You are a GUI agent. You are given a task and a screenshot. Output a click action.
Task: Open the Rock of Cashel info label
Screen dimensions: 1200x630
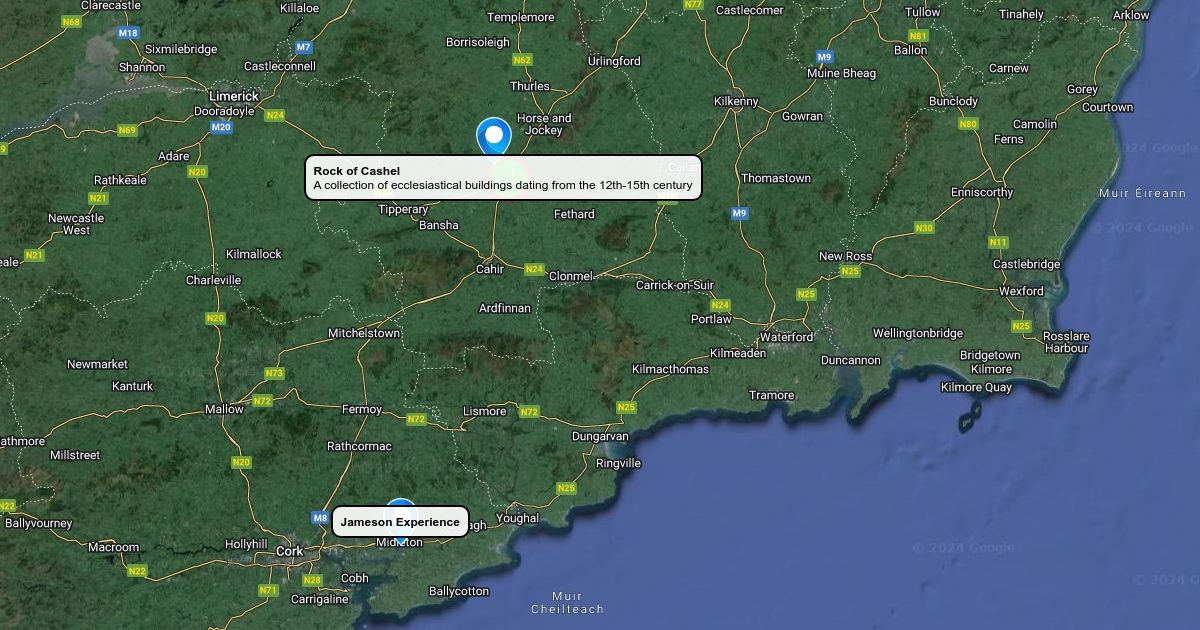tap(503, 178)
